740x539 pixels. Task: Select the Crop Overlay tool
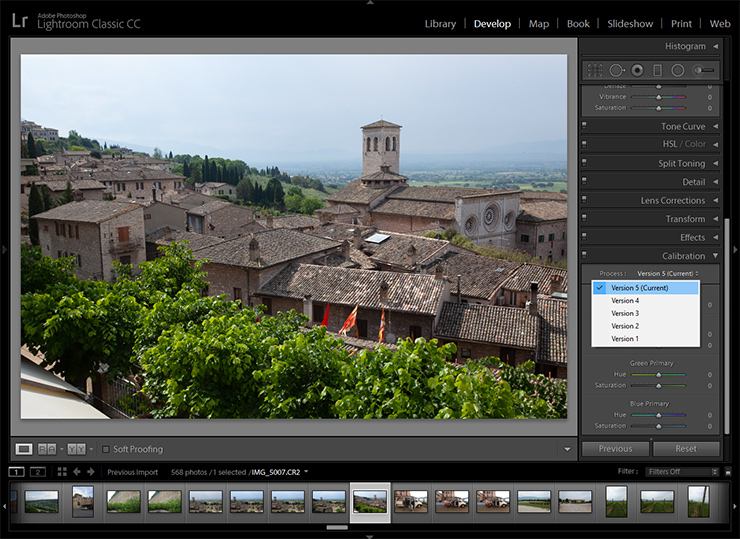pos(595,71)
